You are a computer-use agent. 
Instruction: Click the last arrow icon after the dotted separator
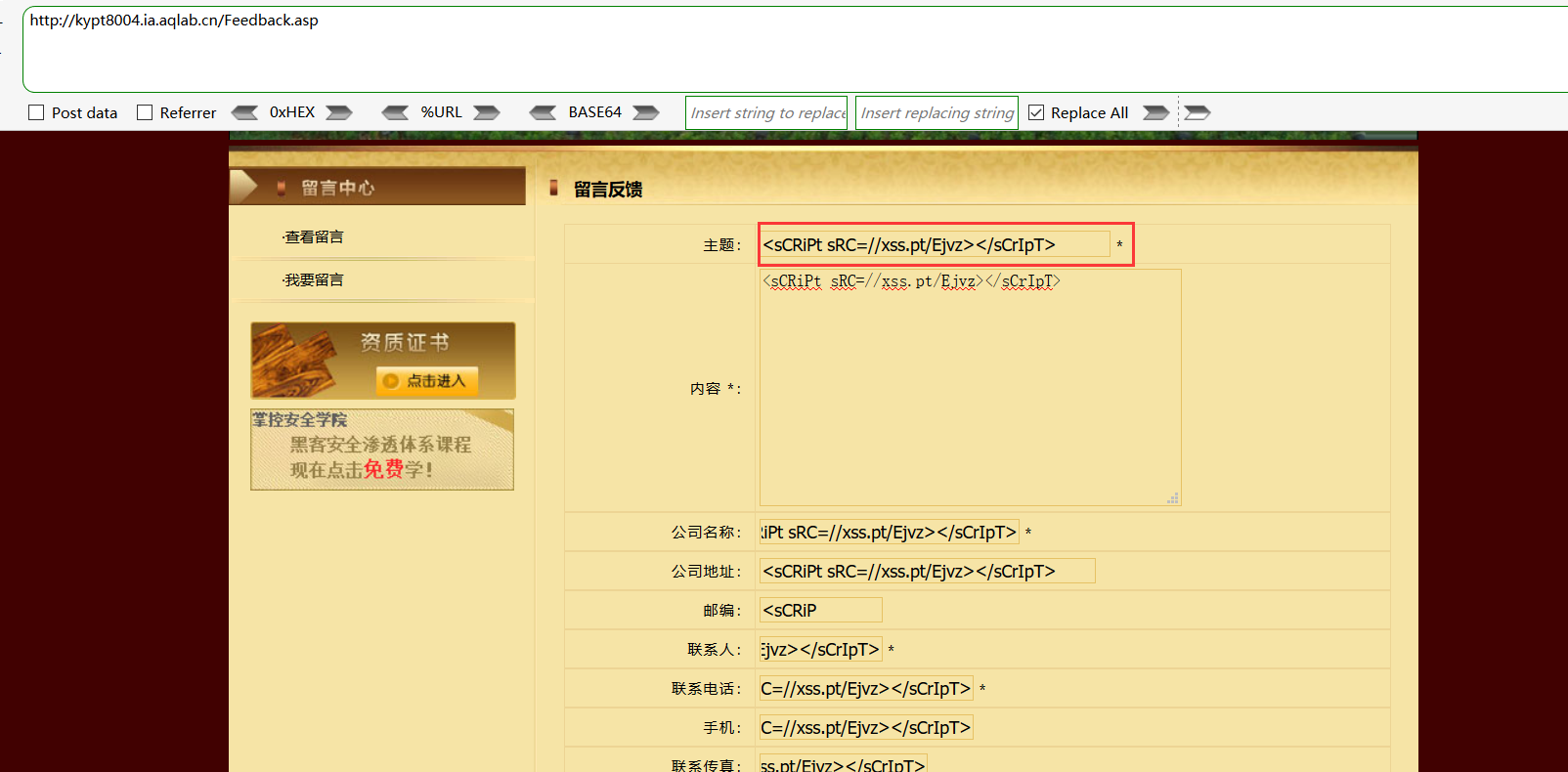pyautogui.click(x=1198, y=112)
